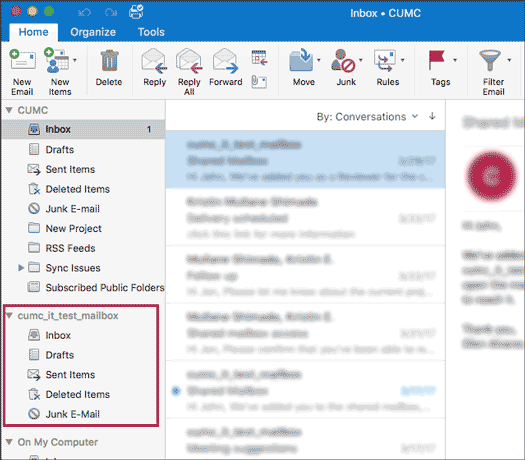Screen dimensions: 525x460
Task: Toggle sort order arrow in message list
Action: pyautogui.click(x=432, y=116)
